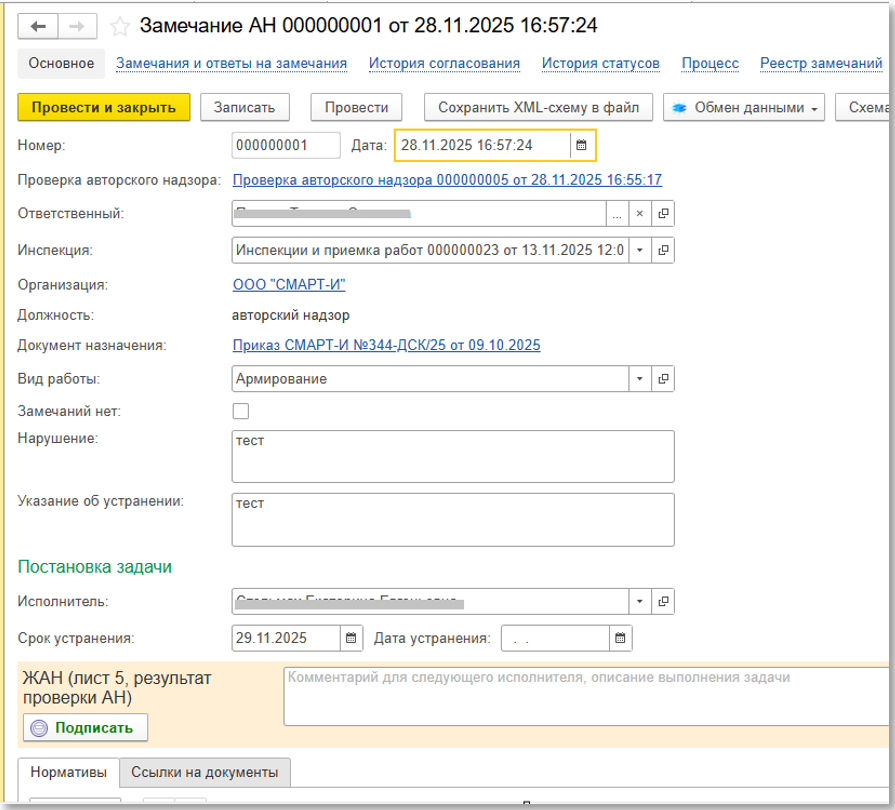Screen dimensions: 895x810
Task: Clear the Ответственный field with X icon
Action: pos(640,214)
